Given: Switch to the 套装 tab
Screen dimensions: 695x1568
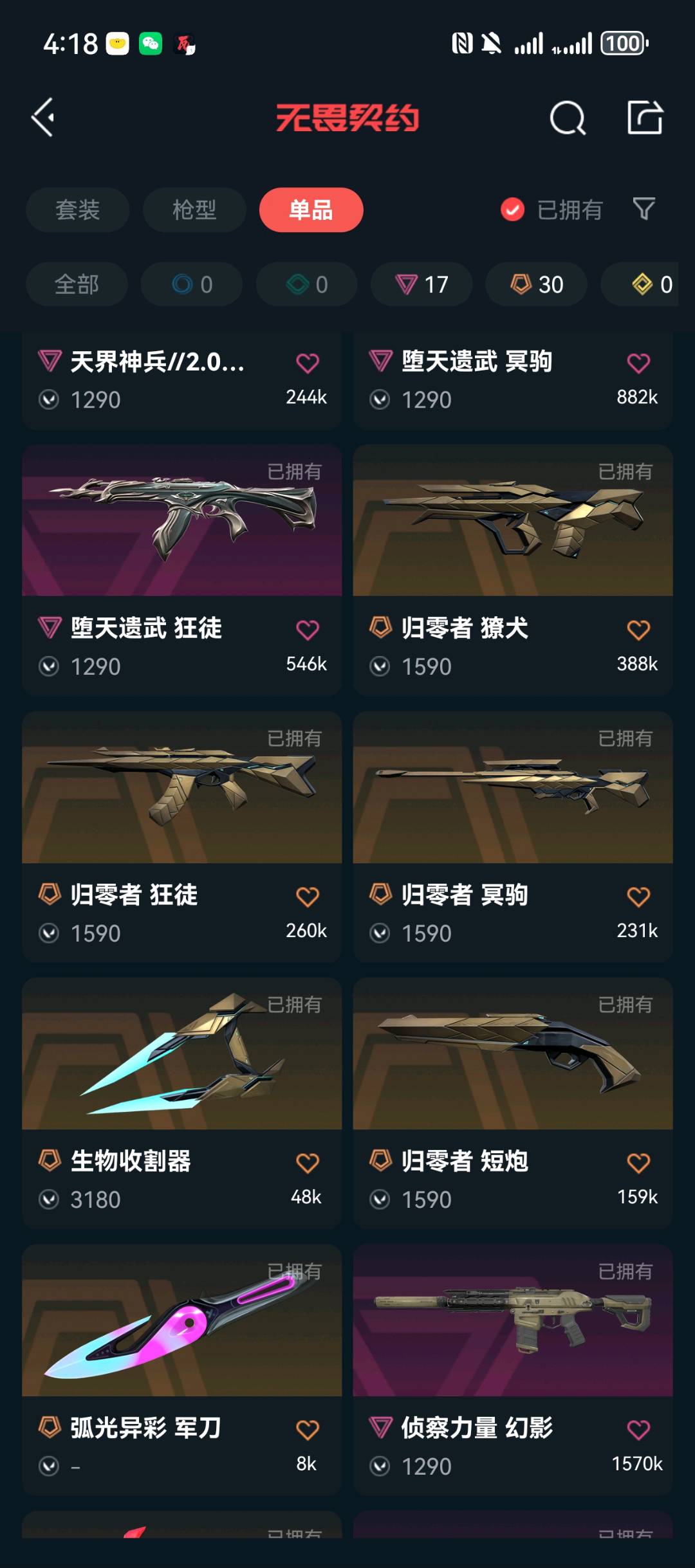Looking at the screenshot, I should [77, 210].
